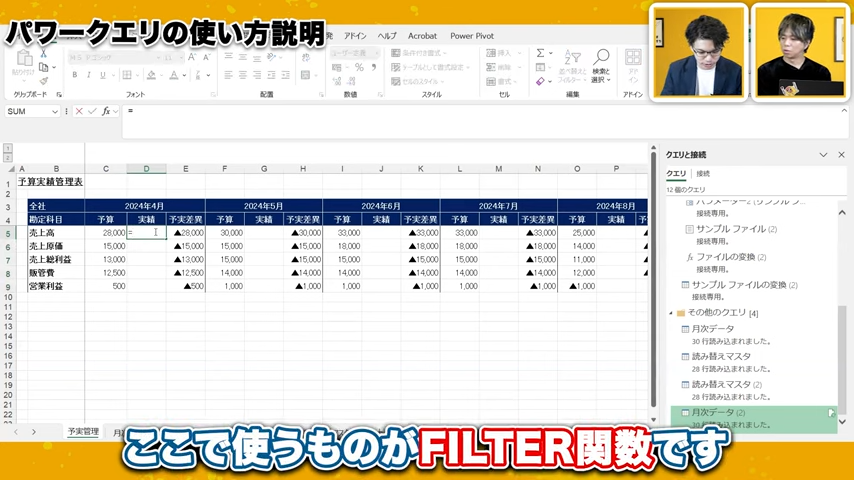The width and height of the screenshot is (854, 480).
Task: Open the Power Pivot ribbon tab
Action: 472,36
